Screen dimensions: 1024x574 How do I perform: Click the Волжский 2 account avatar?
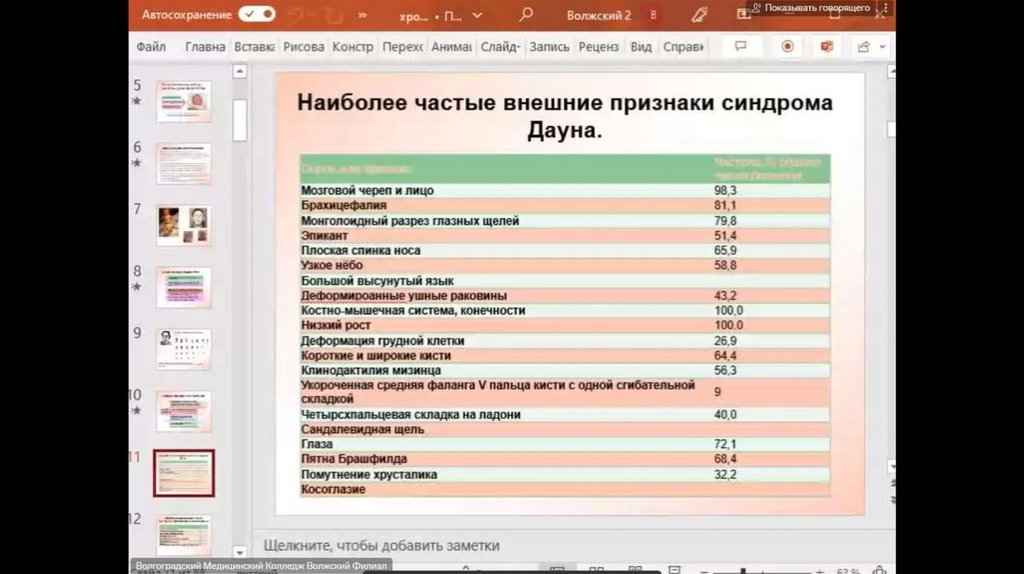click(653, 15)
